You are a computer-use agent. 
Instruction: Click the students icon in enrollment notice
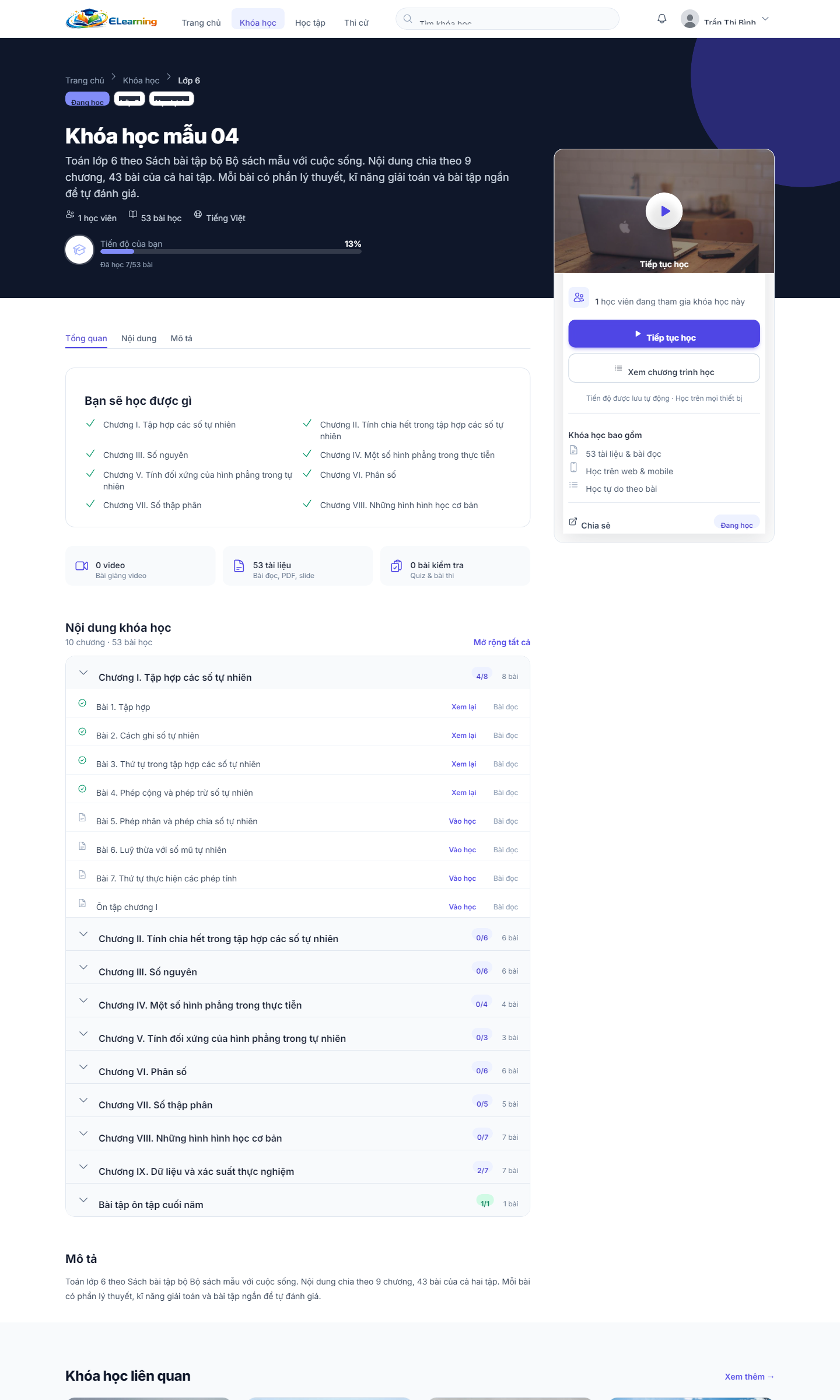tap(579, 297)
